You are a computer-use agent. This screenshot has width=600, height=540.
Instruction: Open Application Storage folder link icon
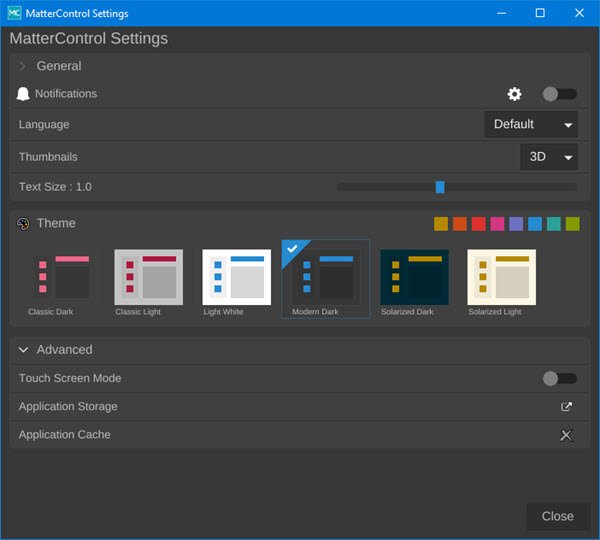click(566, 406)
